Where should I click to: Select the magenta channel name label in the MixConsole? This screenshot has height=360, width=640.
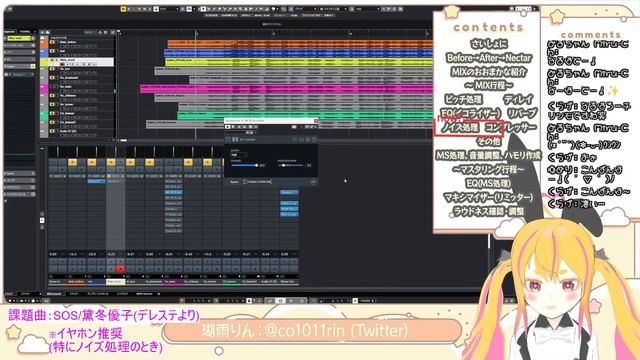(x=173, y=282)
